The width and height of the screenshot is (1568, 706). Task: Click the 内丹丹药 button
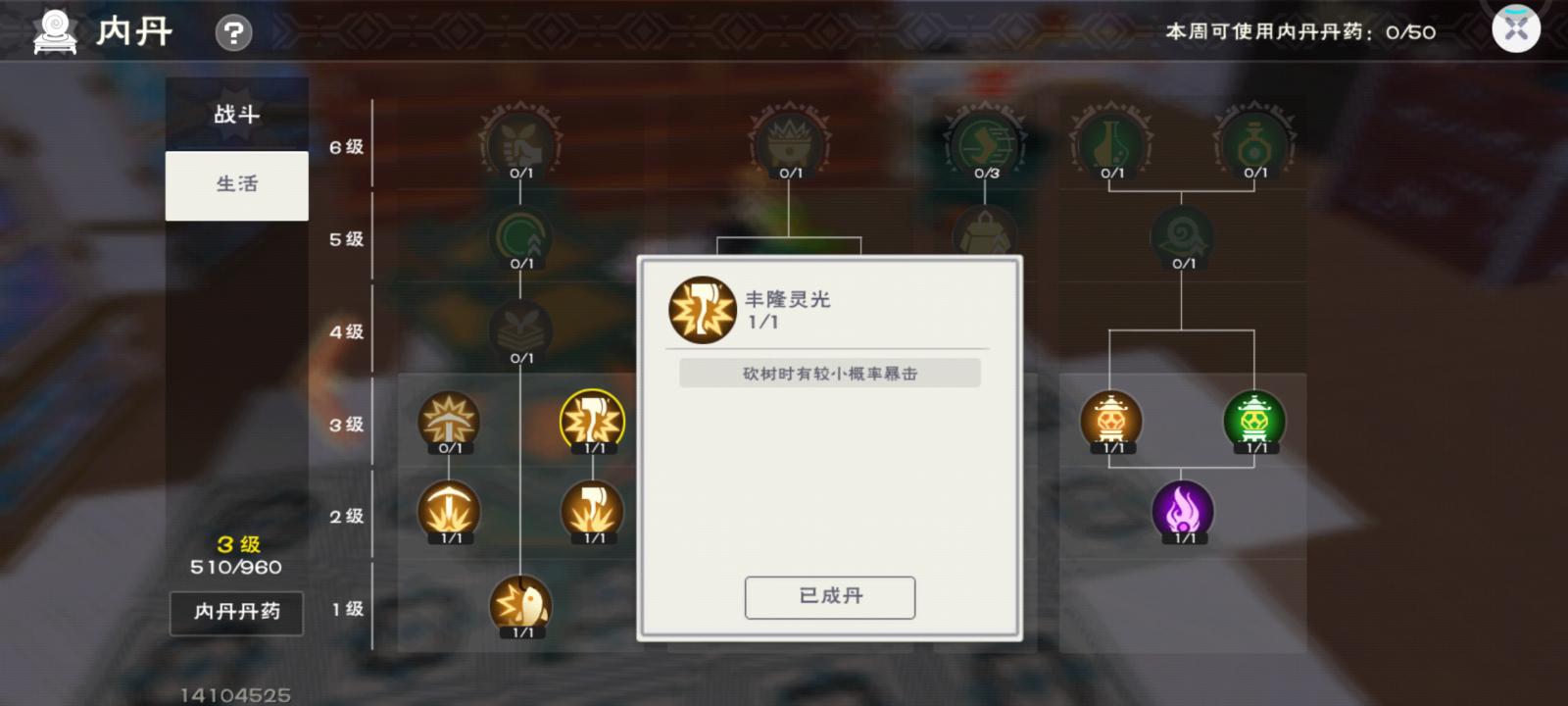pos(236,612)
